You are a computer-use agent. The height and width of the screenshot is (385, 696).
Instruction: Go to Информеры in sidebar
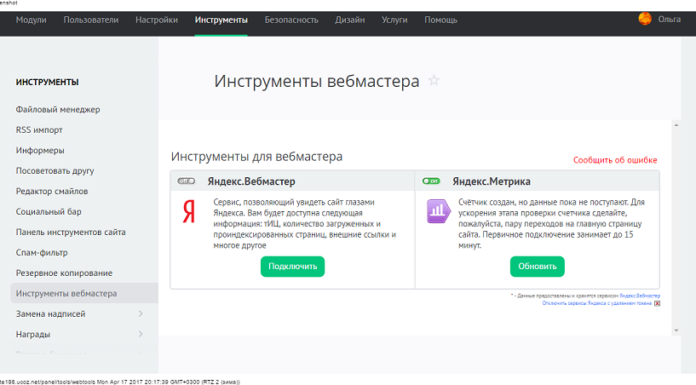pos(40,150)
